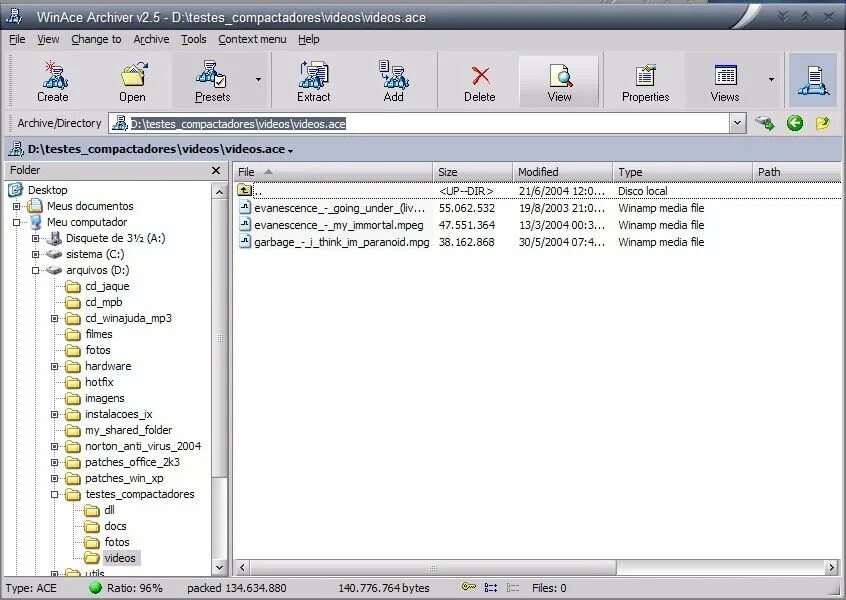
Task: Click the Desktop icon in the folder tree
Action: pos(16,190)
